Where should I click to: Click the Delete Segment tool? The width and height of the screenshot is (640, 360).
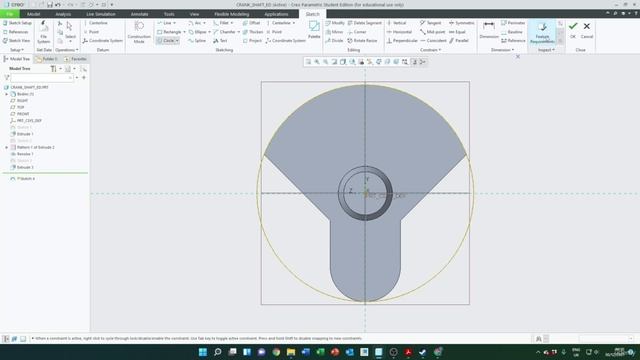coord(364,23)
